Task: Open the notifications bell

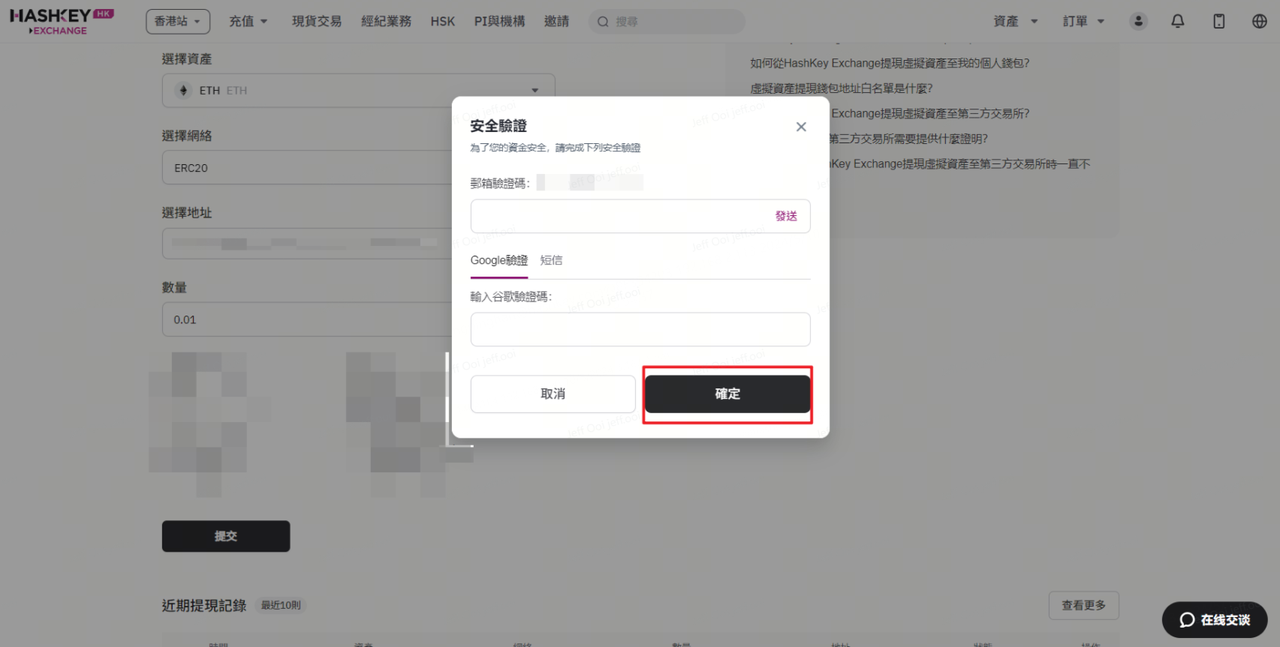Action: point(1178,21)
